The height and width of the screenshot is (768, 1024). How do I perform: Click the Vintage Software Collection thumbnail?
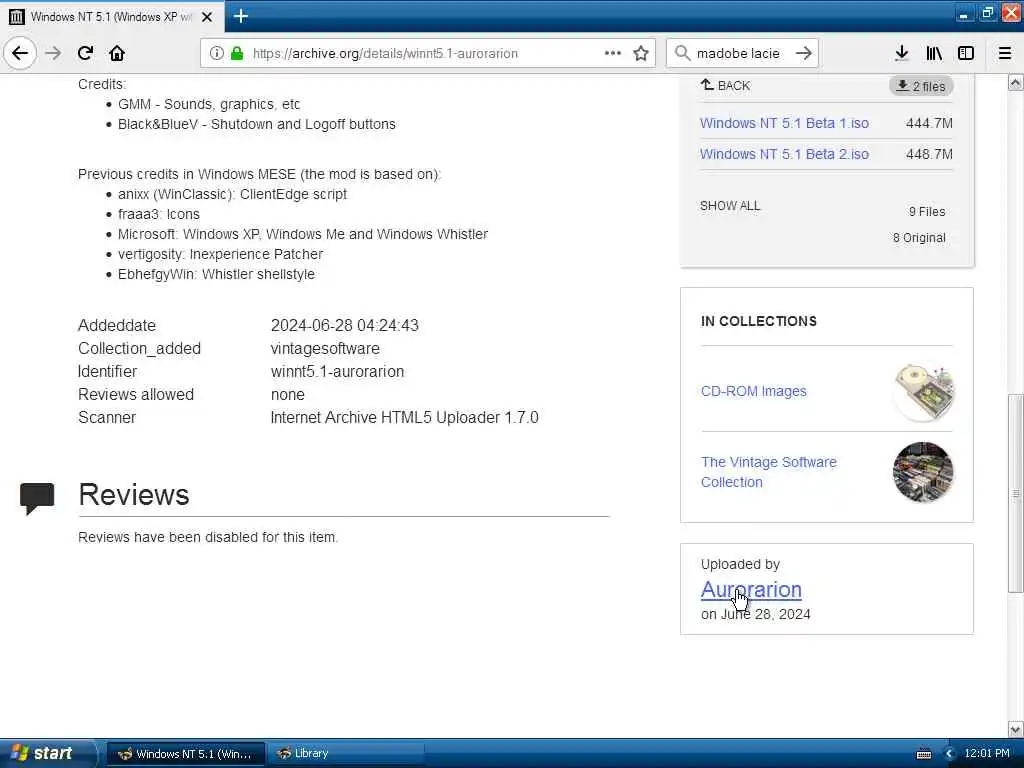tap(923, 472)
